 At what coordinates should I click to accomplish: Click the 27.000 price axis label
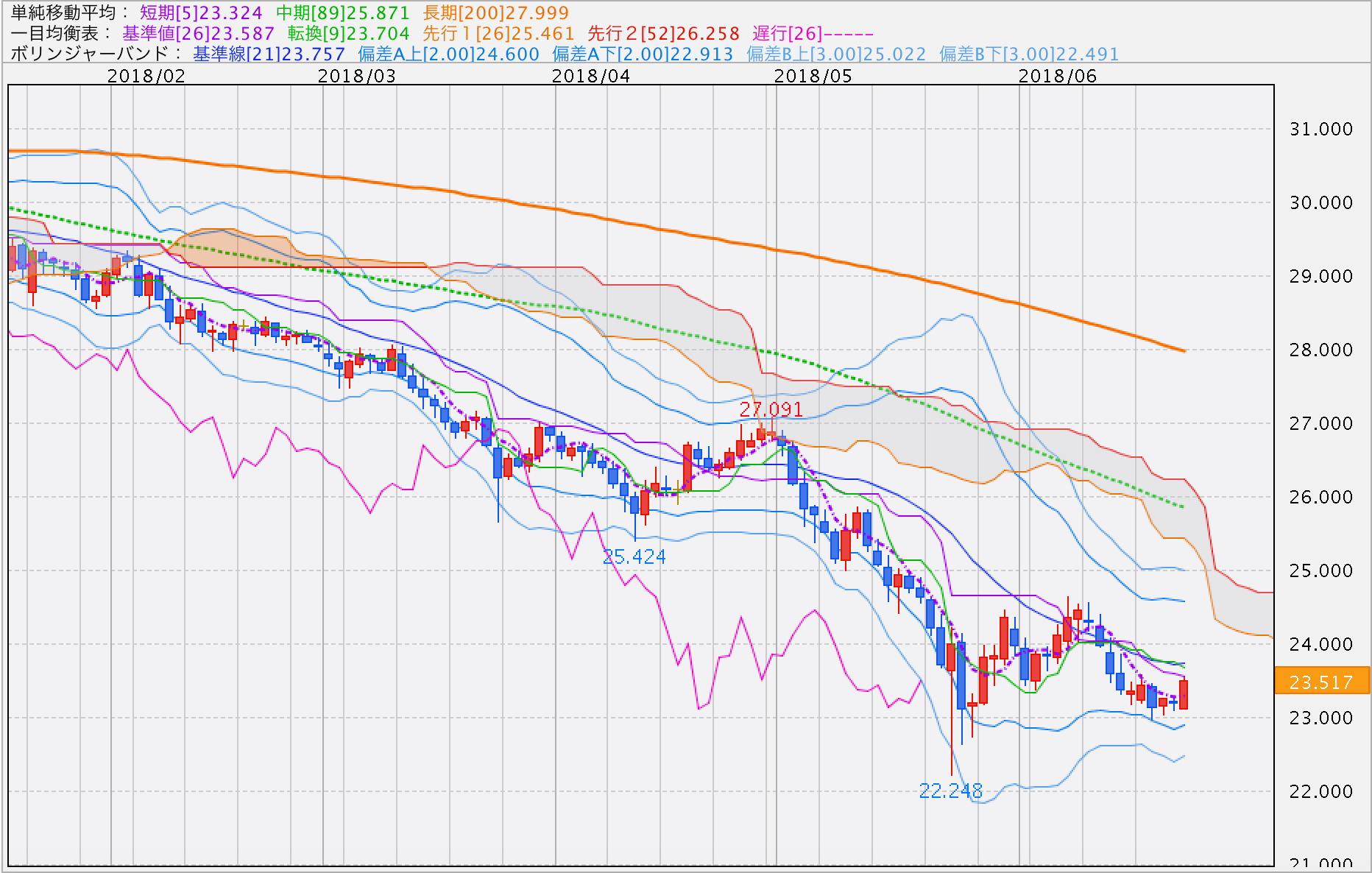tap(1321, 423)
